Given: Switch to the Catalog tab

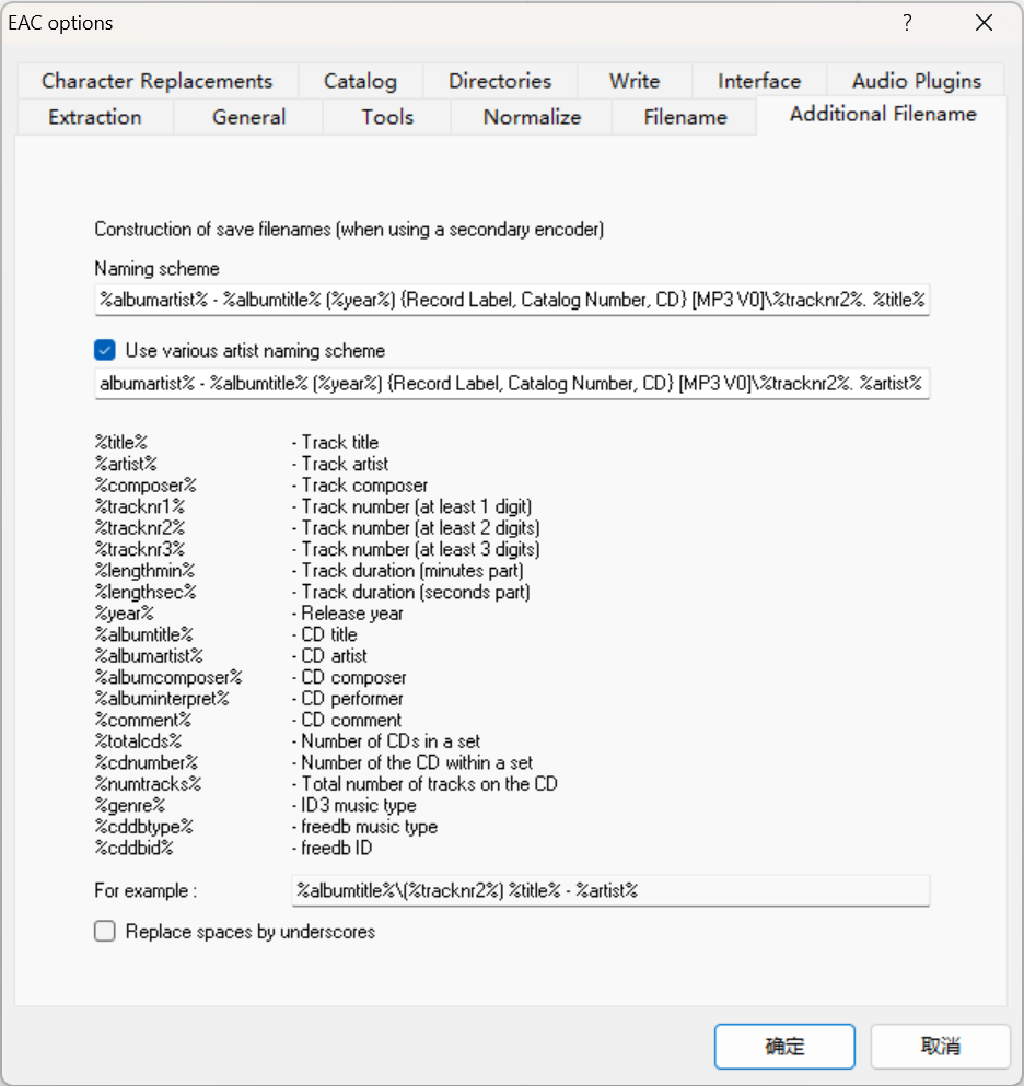Looking at the screenshot, I should 359,80.
